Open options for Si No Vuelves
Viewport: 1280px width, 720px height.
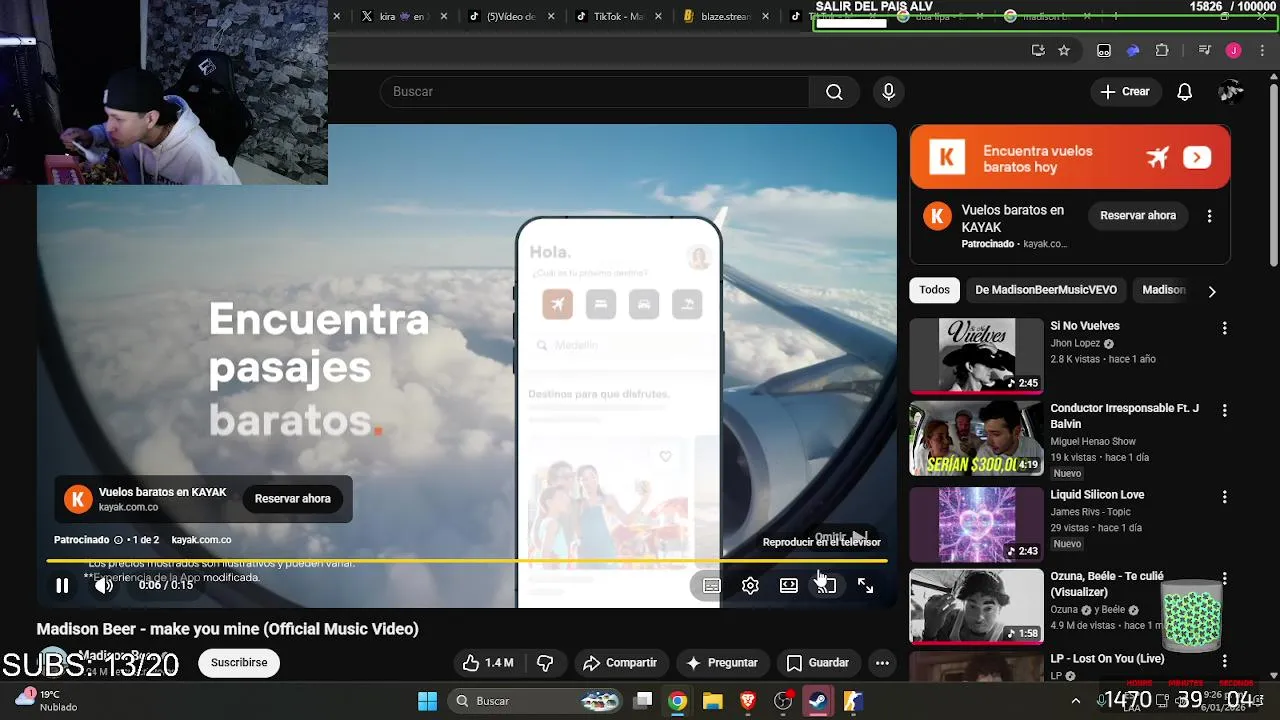(1224, 328)
